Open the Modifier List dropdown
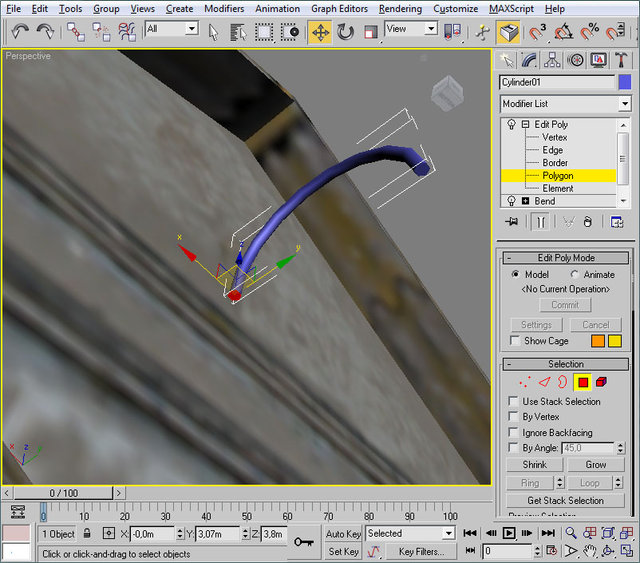Image resolution: width=640 pixels, height=563 pixels. pyautogui.click(x=624, y=104)
